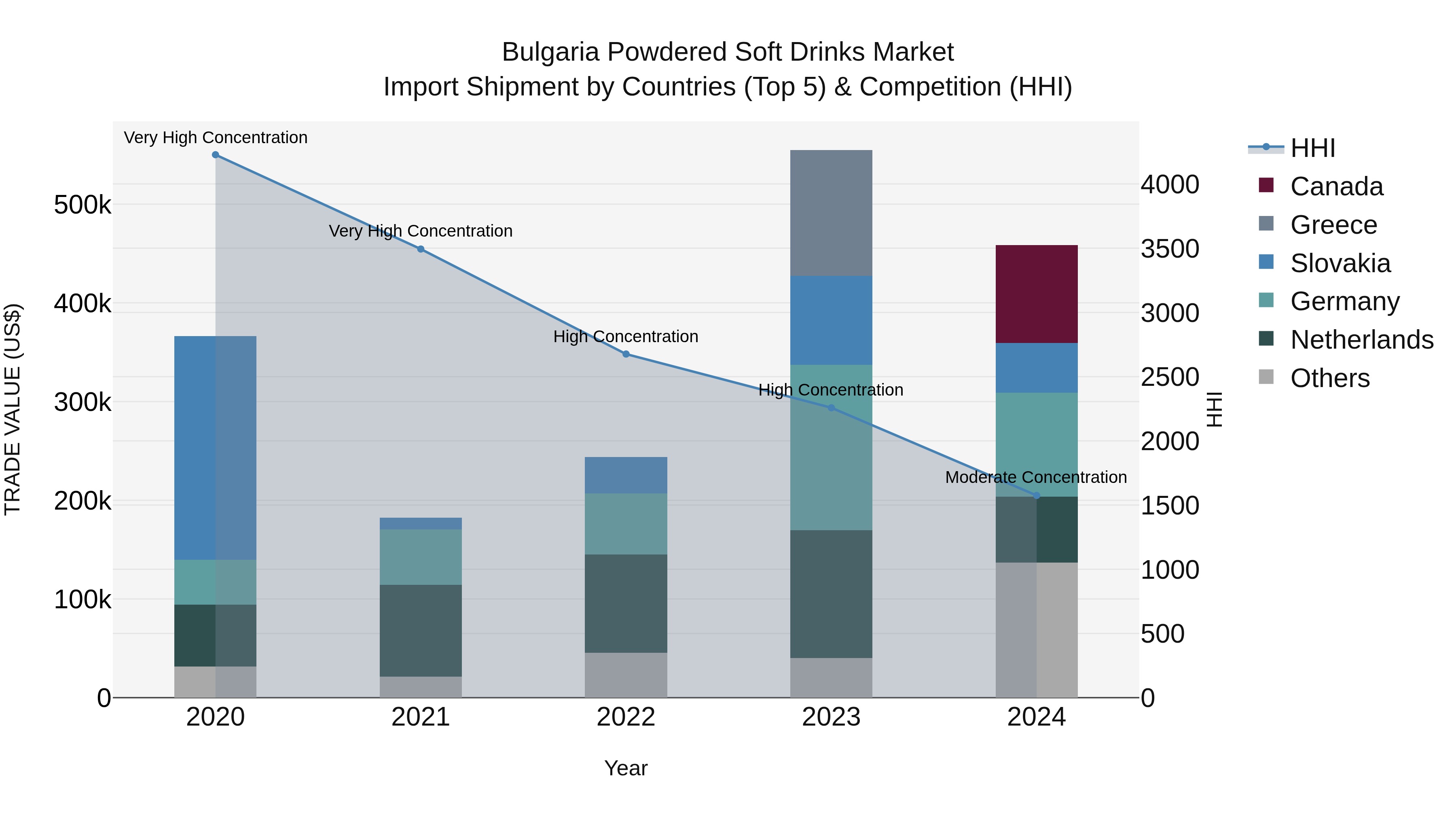Click the Germany segment of 2021 bar

(x=421, y=558)
